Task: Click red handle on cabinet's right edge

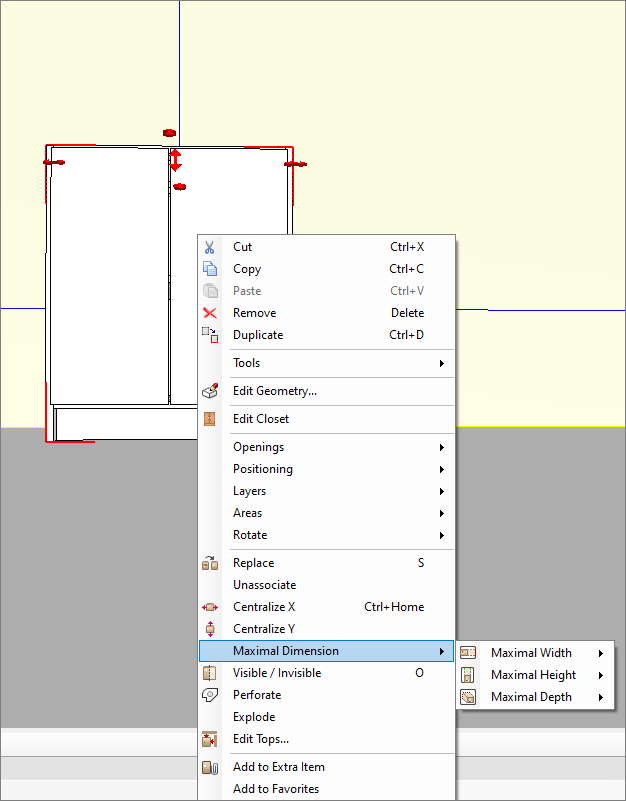Action: coord(295,164)
